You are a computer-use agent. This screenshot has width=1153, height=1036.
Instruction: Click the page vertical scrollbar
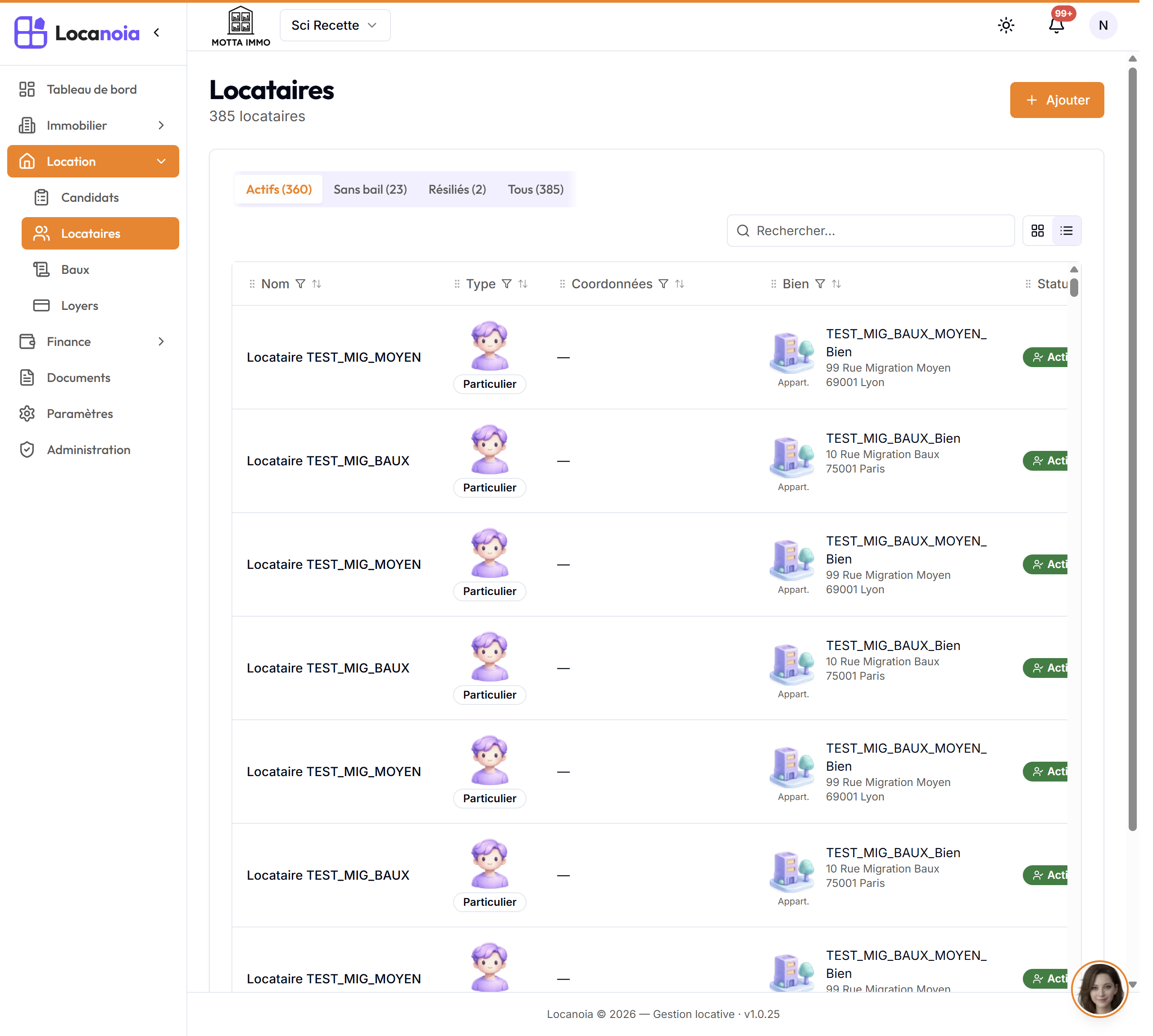click(x=1133, y=450)
